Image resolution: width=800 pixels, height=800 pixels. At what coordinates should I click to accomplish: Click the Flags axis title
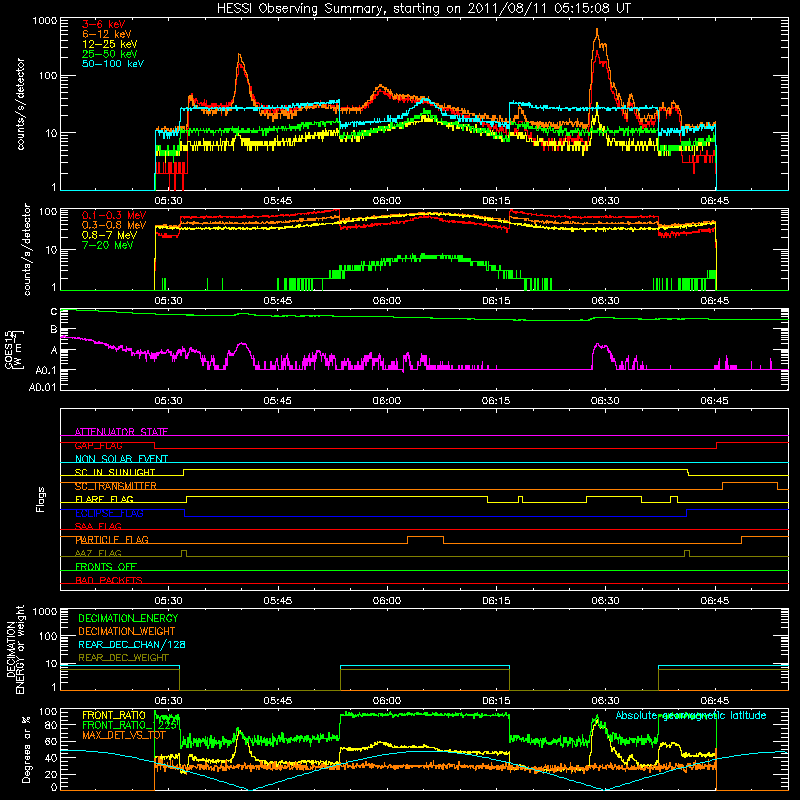pyautogui.click(x=41, y=499)
